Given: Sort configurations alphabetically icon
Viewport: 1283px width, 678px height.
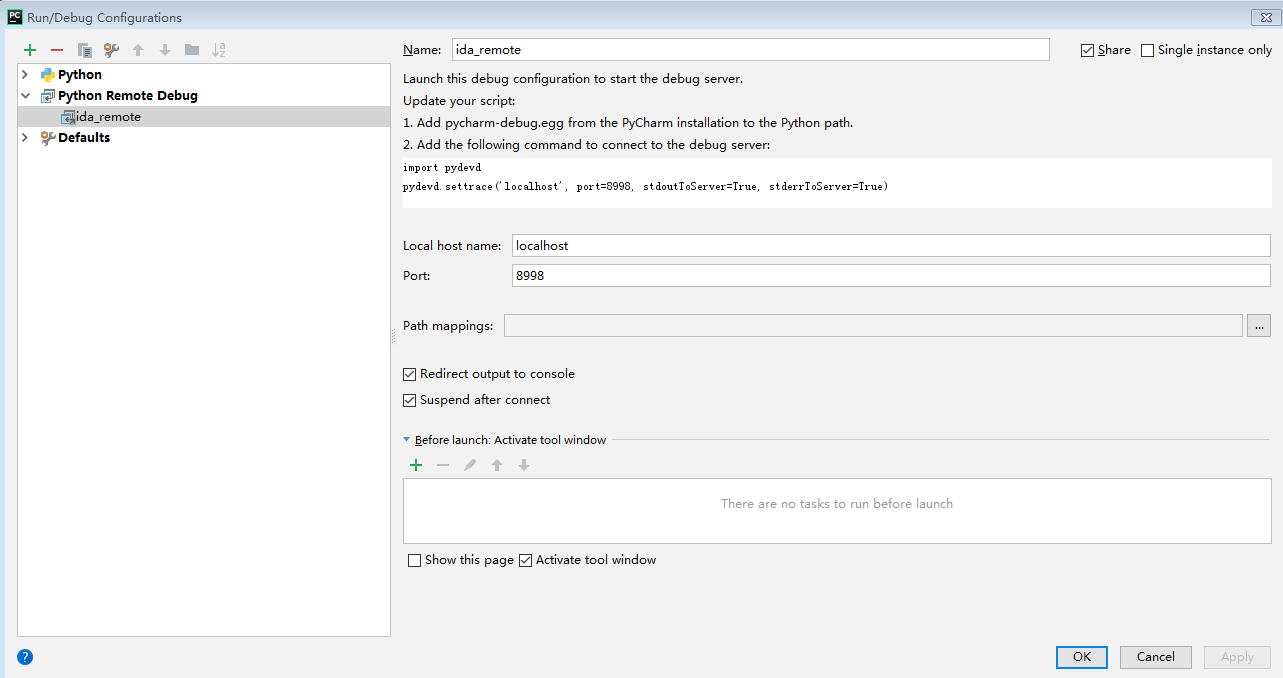Looking at the screenshot, I should [219, 50].
